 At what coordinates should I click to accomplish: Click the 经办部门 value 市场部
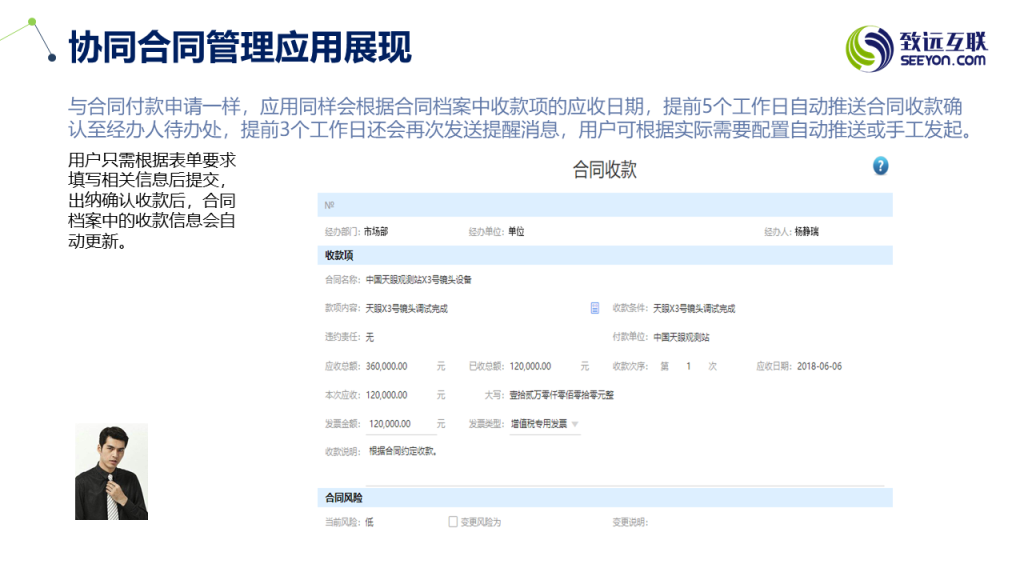click(x=378, y=232)
